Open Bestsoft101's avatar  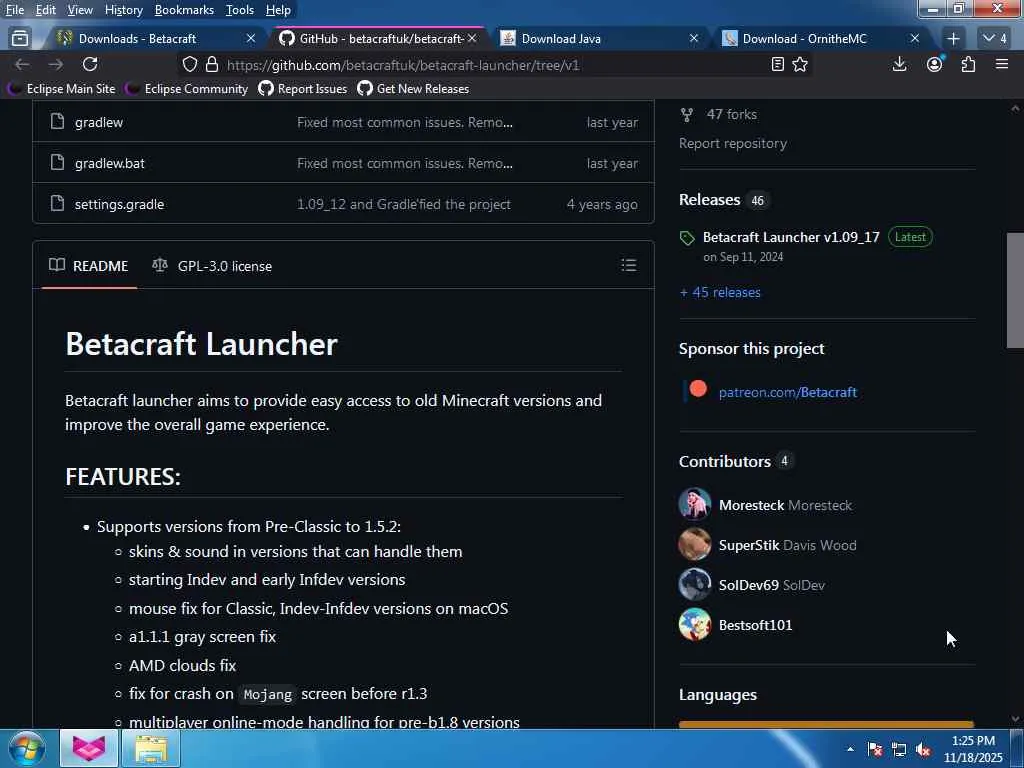click(x=694, y=624)
